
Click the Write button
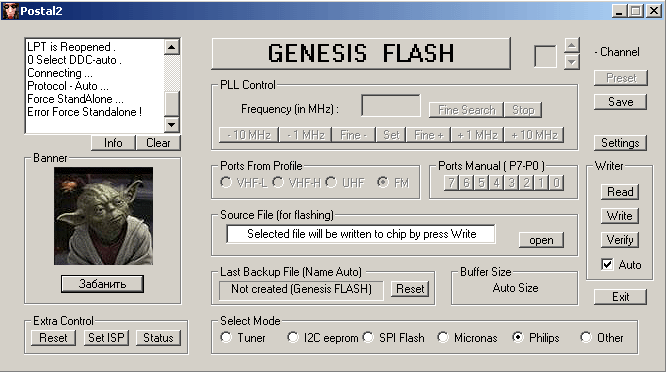tap(620, 216)
